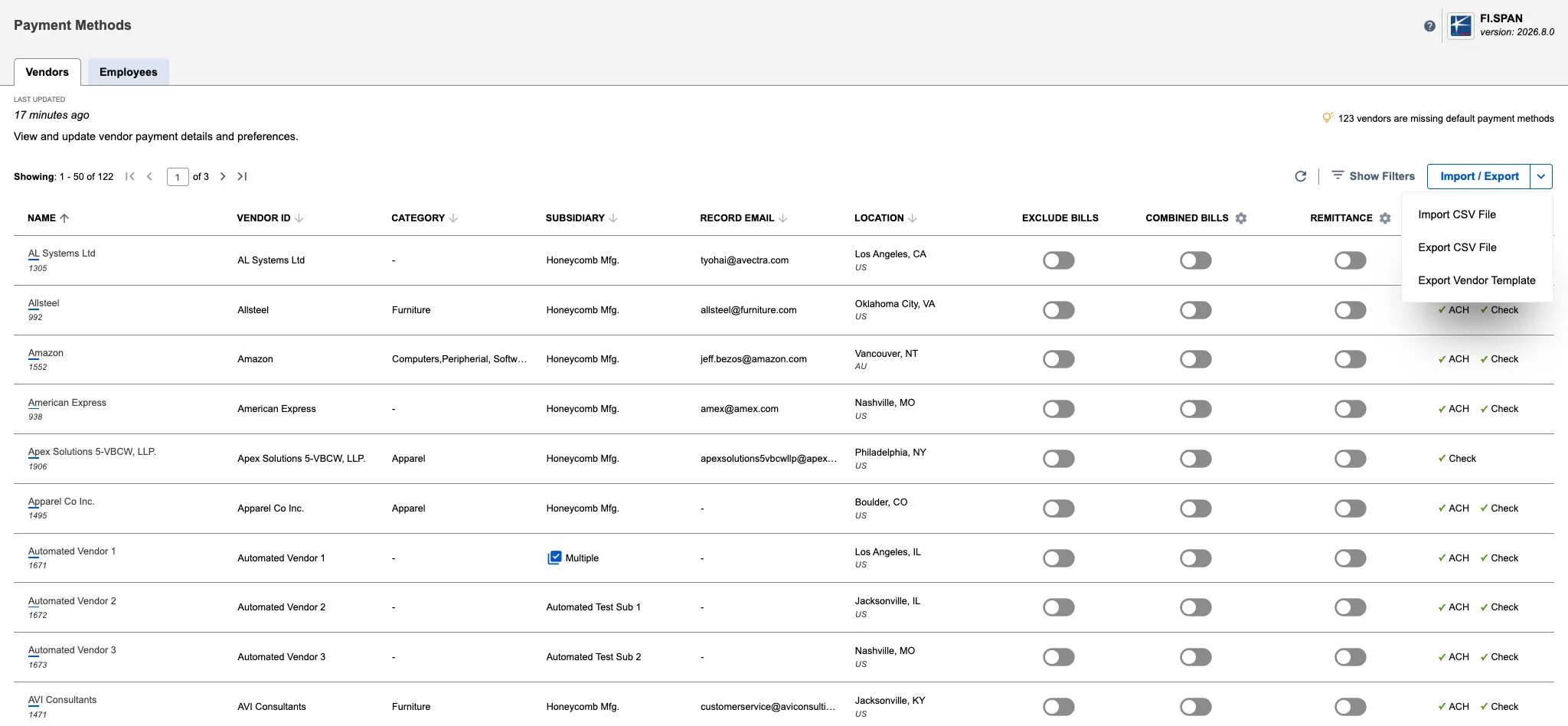The width and height of the screenshot is (1568, 726).
Task: Click the Multiple subsidiary checkbox icon
Action: (x=554, y=558)
